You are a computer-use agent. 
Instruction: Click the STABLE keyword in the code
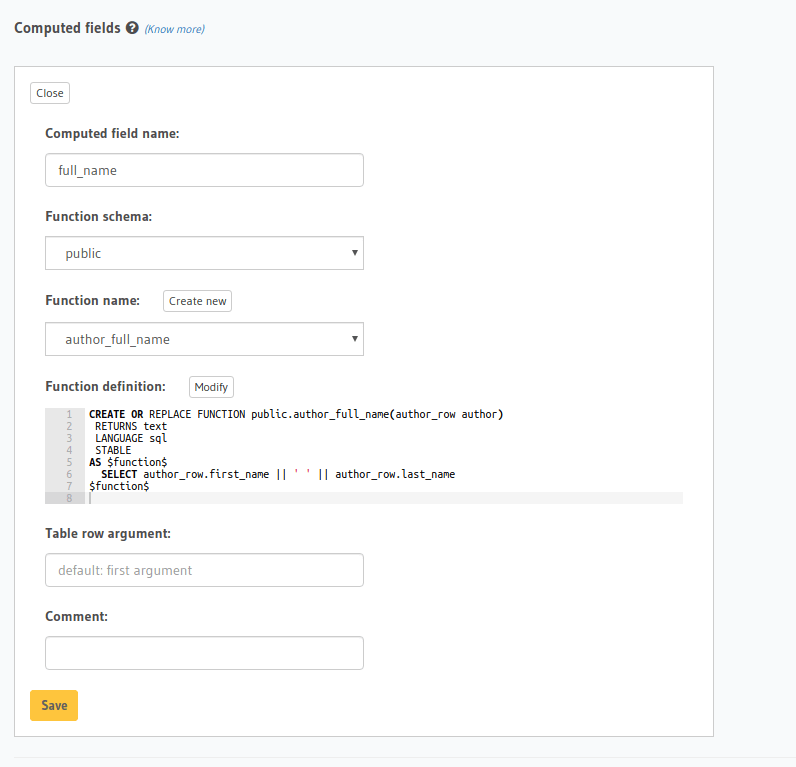click(113, 450)
